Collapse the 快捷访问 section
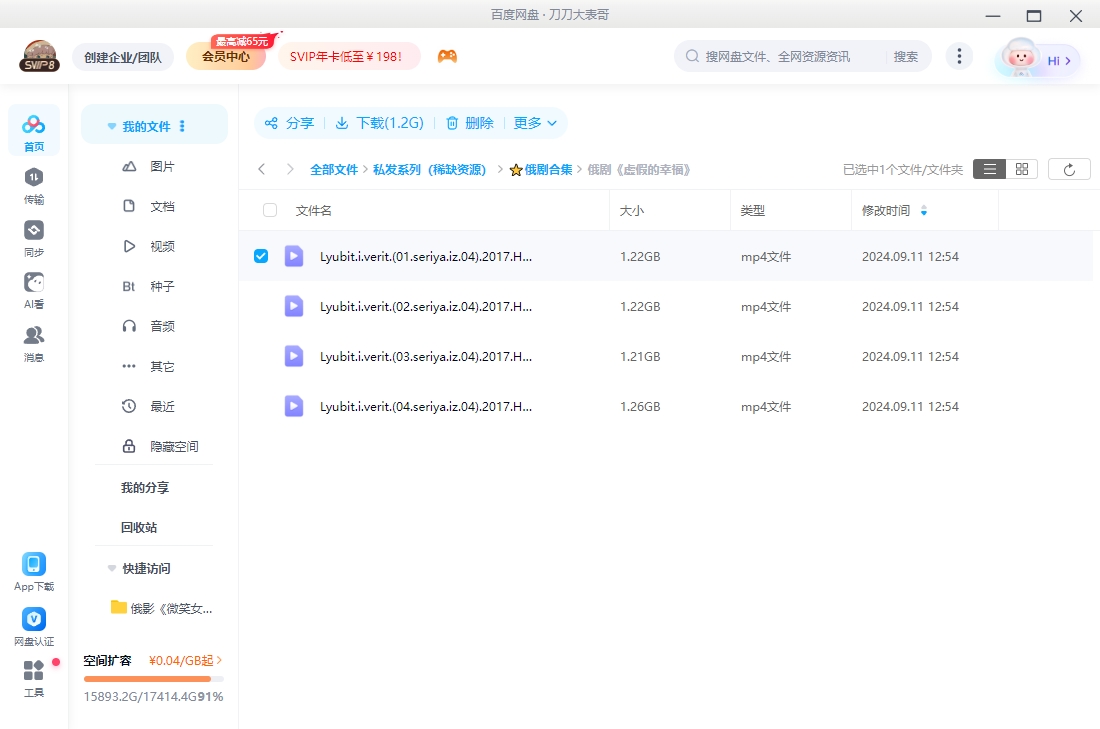1100x729 pixels. coord(111,568)
